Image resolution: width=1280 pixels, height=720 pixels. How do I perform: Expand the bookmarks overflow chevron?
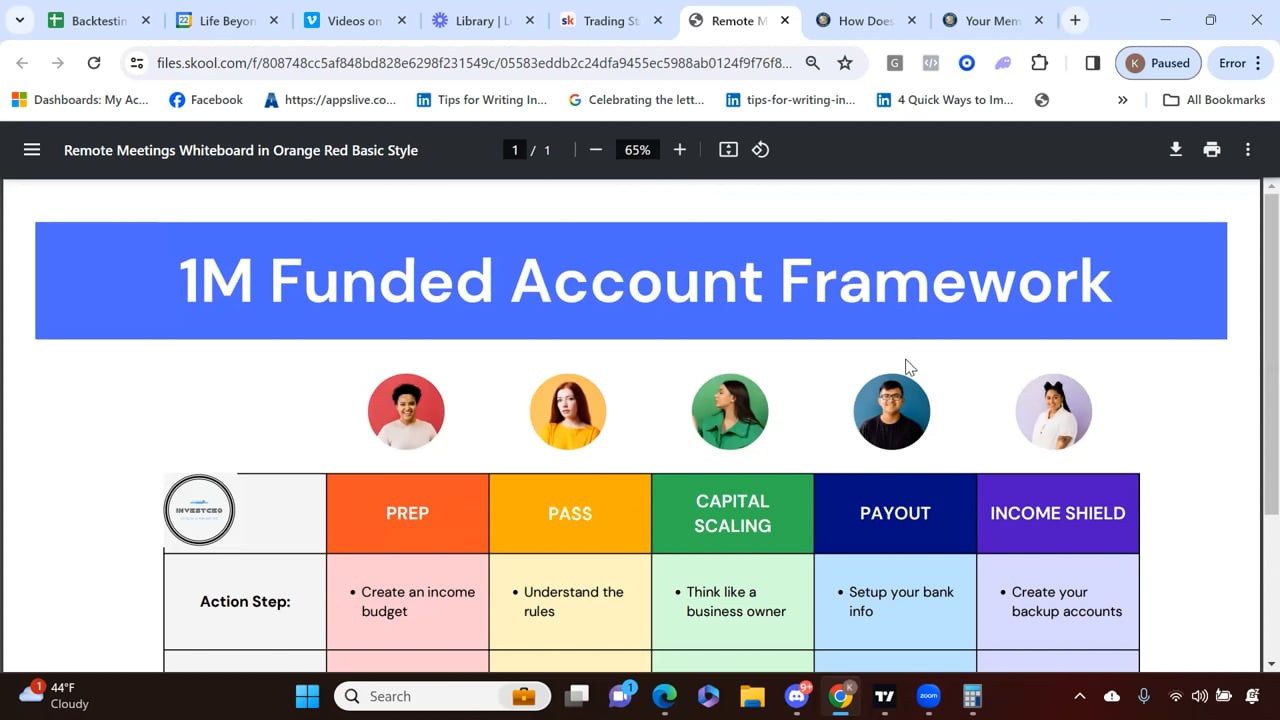tap(1122, 100)
